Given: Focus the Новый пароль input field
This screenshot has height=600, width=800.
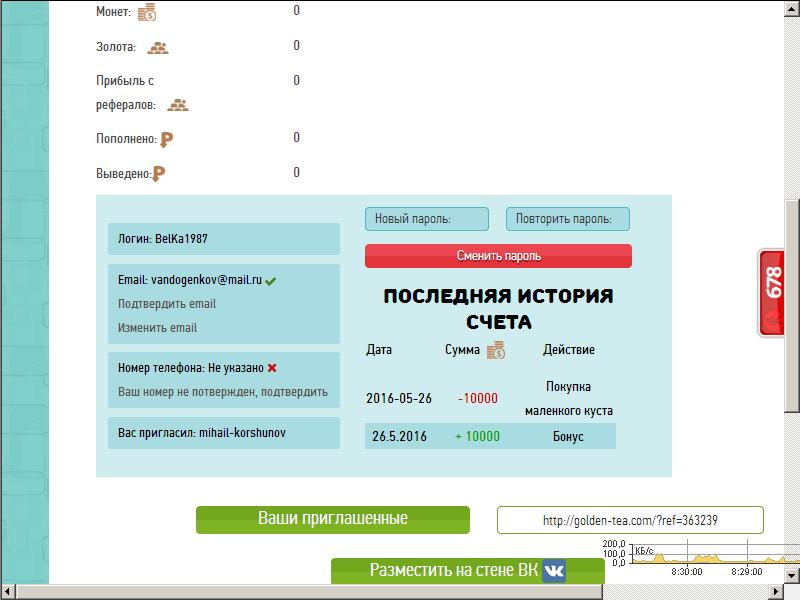Looking at the screenshot, I should point(427,219).
